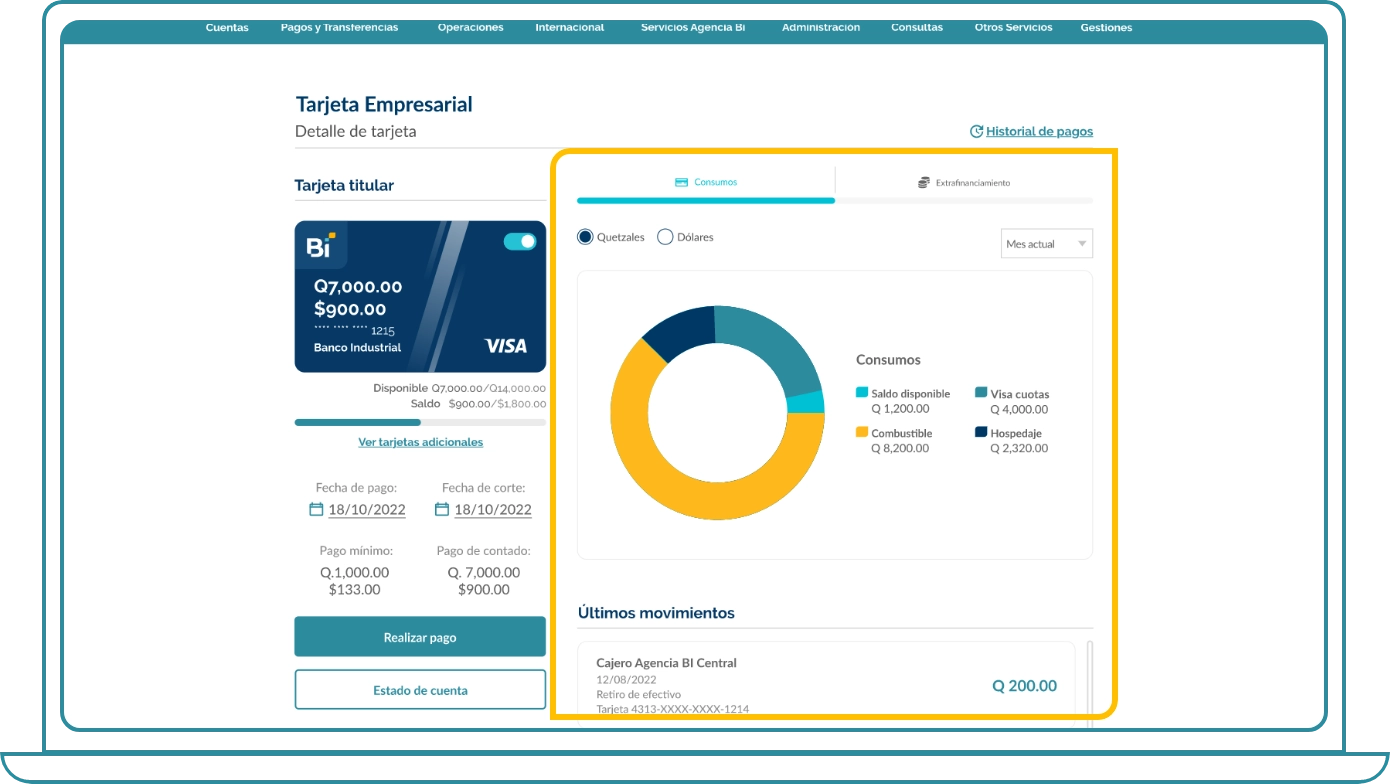The image size is (1390, 784).
Task: Click the Extrafinanciamiento coins icon
Action: pos(924,183)
